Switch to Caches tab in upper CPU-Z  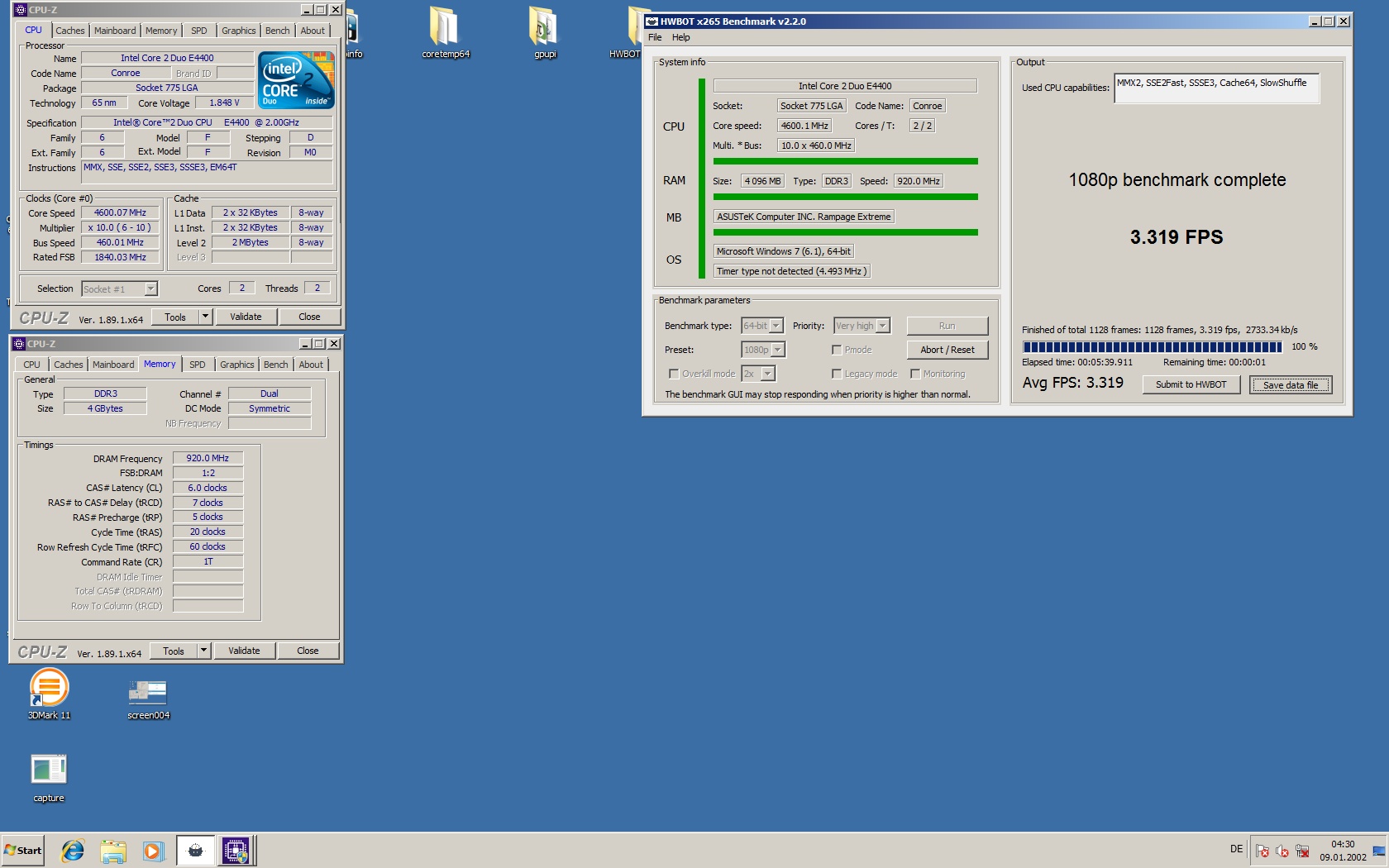[70, 31]
